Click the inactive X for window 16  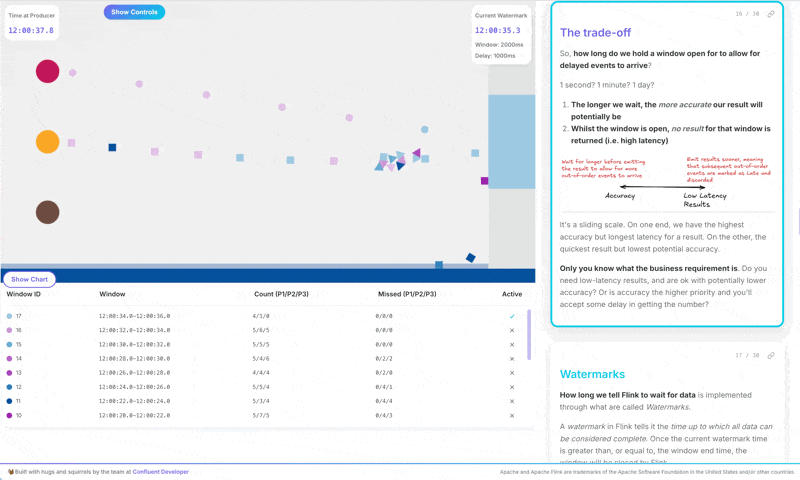(x=512, y=330)
